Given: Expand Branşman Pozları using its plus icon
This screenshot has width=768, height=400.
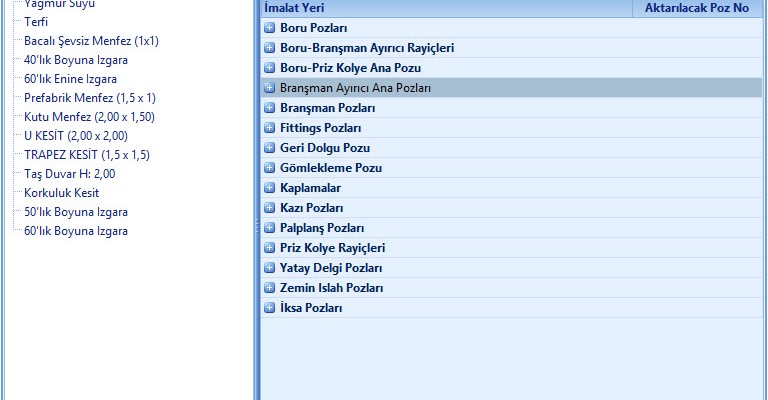Looking at the screenshot, I should coord(269,108).
